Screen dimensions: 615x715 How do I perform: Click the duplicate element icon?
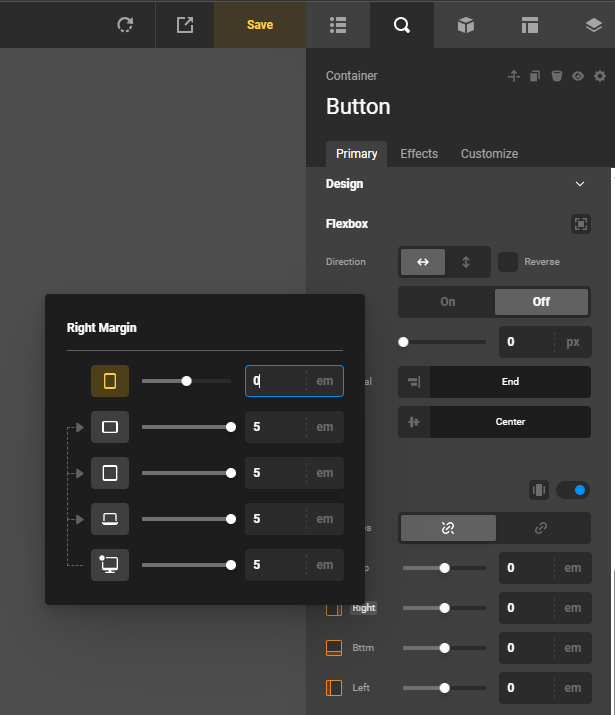(x=535, y=76)
